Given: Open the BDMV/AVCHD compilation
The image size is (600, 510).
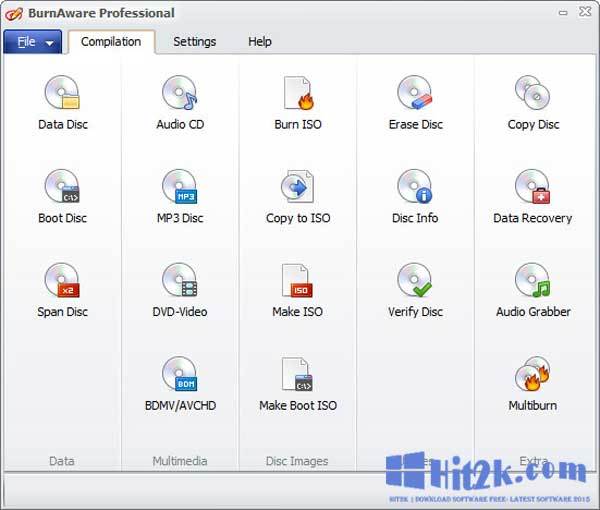Looking at the screenshot, I should (x=180, y=384).
